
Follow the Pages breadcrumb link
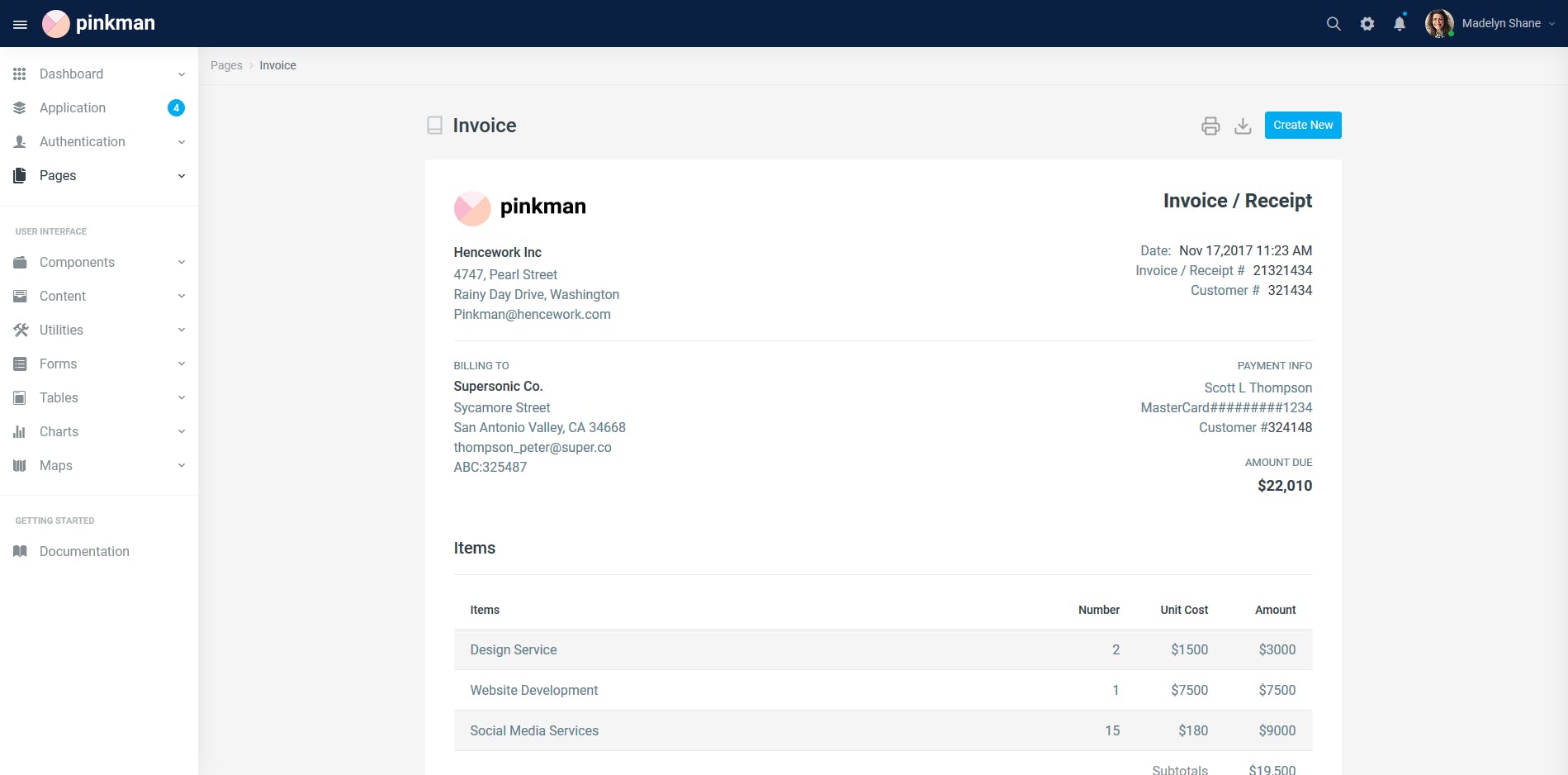point(226,65)
